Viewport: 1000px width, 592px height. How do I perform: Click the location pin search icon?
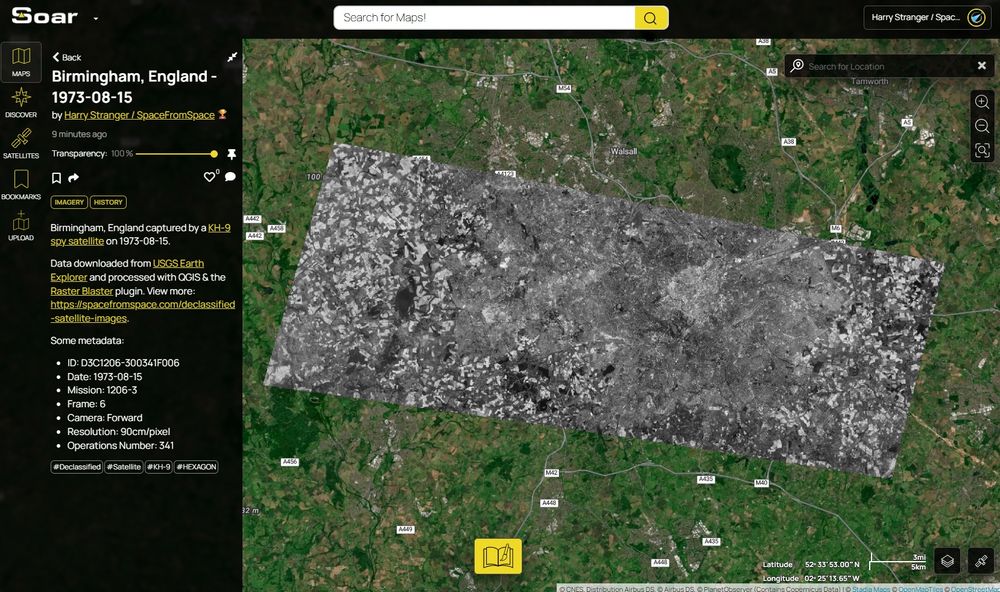[797, 66]
